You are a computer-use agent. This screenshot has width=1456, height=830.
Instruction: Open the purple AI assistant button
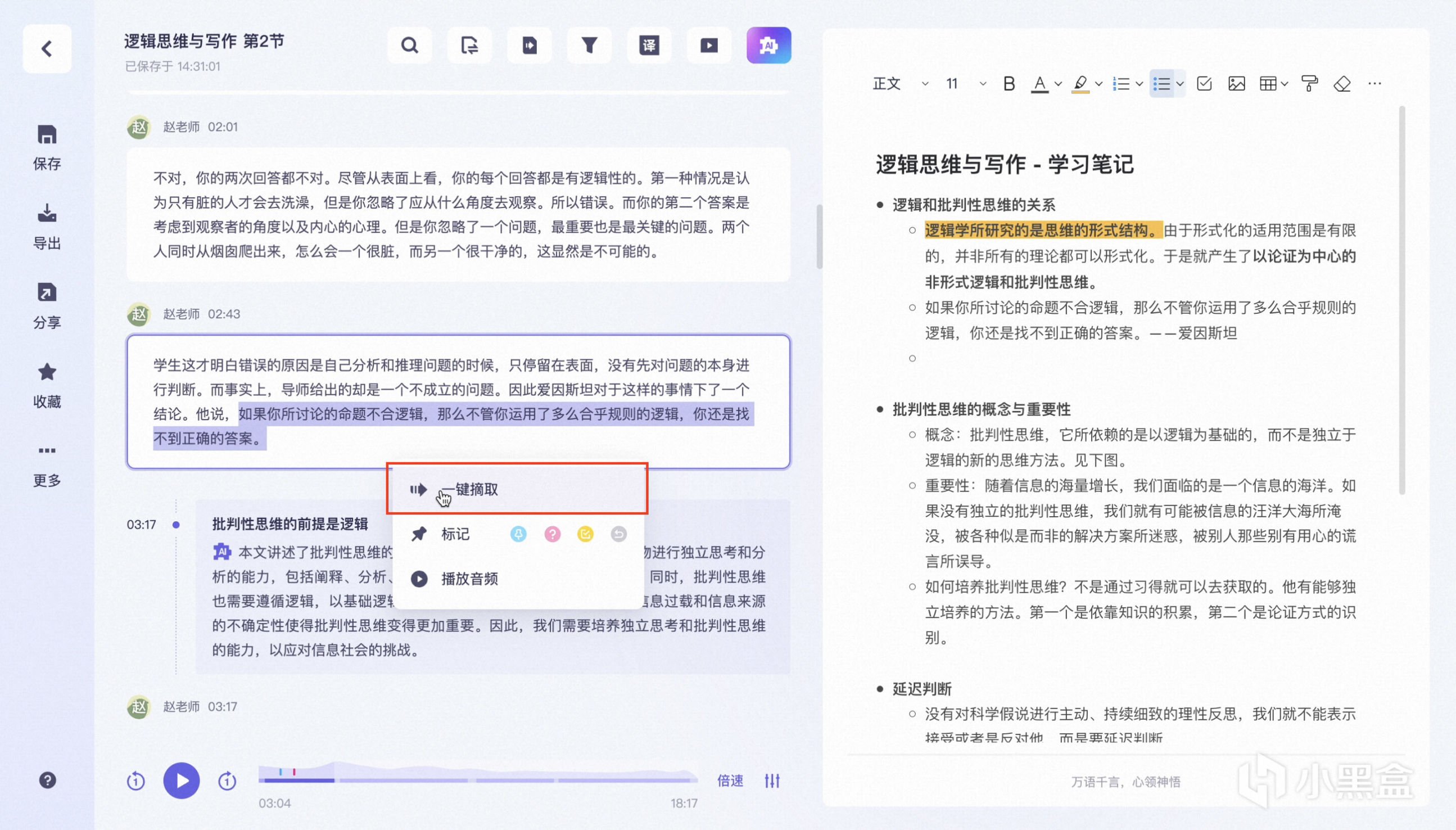point(768,45)
